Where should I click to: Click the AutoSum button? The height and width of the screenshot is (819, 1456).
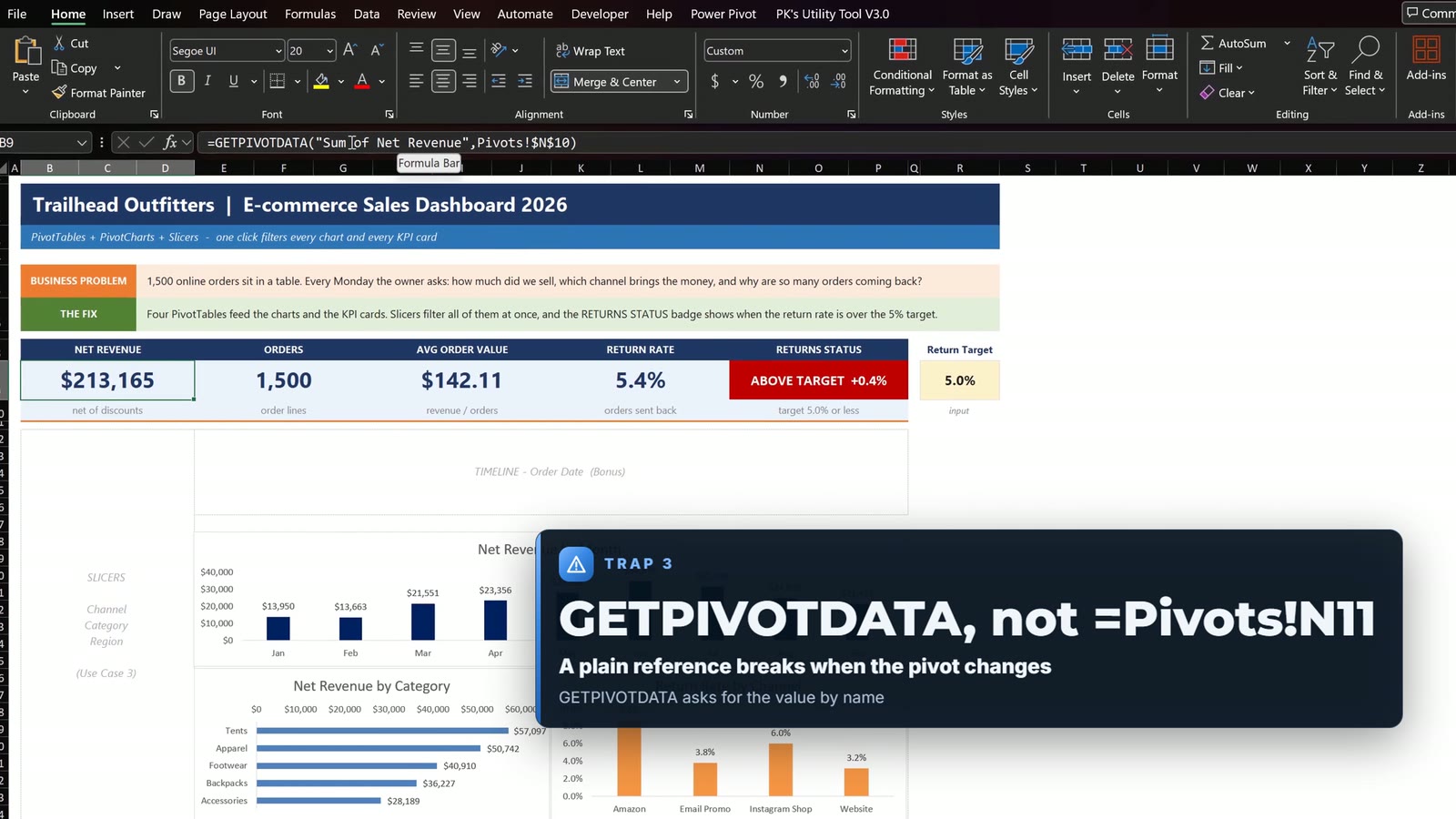(x=1233, y=43)
